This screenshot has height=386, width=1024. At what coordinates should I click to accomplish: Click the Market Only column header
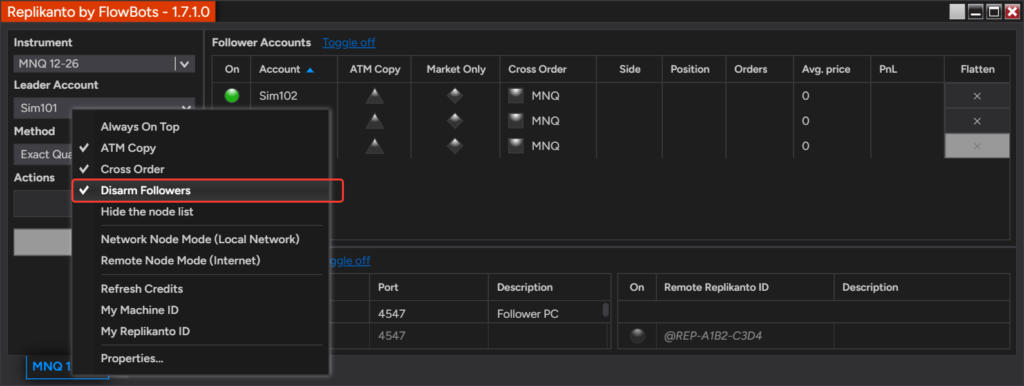456,69
